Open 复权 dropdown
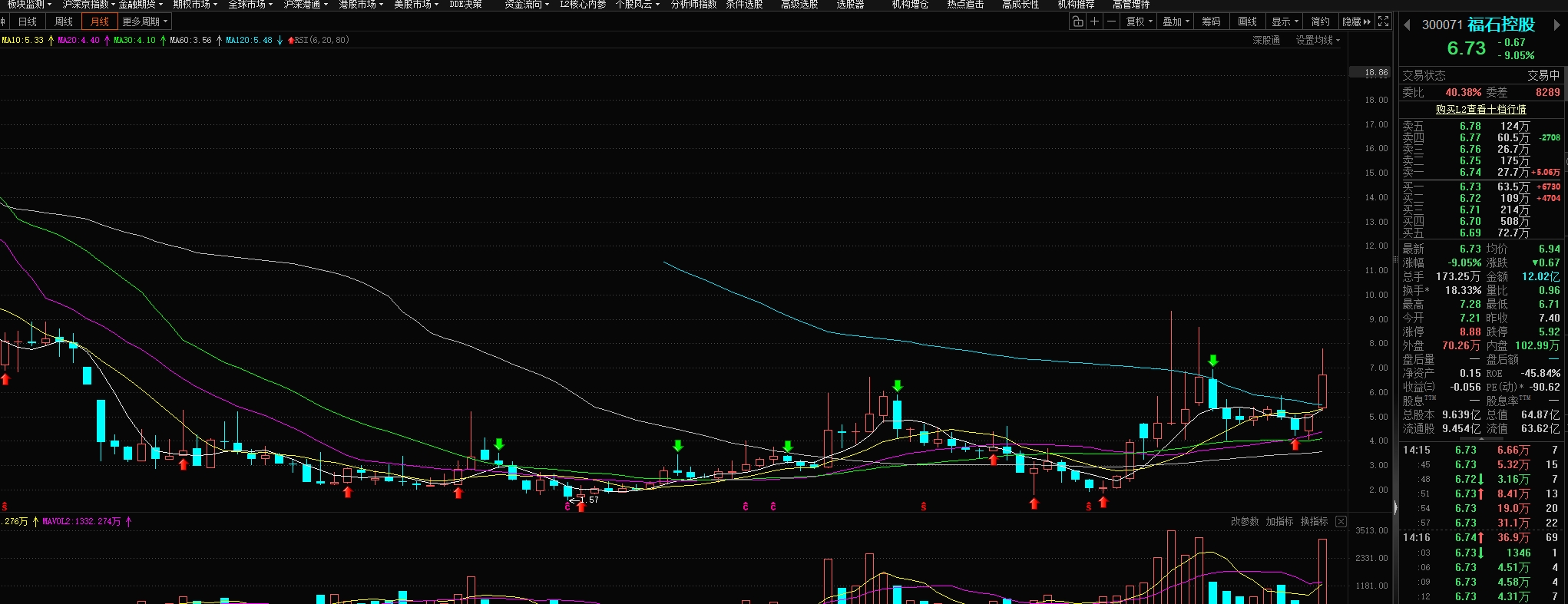This screenshot has height=604, width=1568. (1140, 21)
